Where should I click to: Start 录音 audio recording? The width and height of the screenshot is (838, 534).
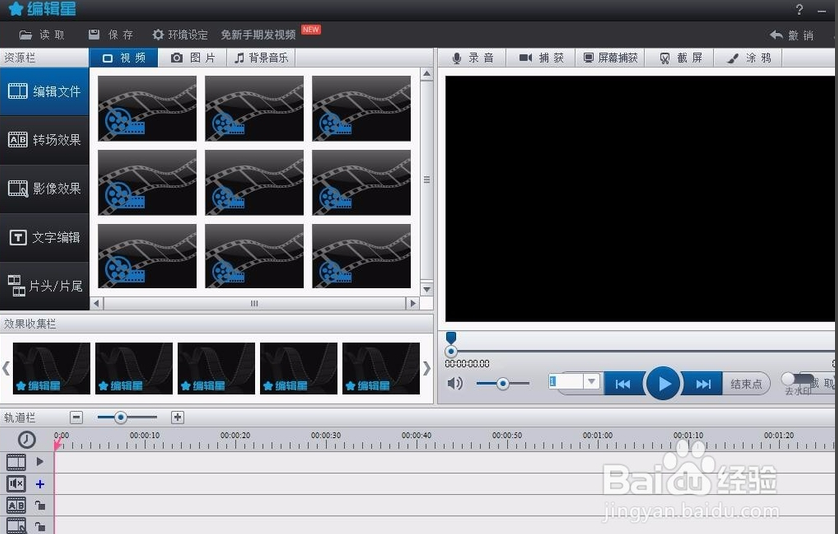[472, 58]
